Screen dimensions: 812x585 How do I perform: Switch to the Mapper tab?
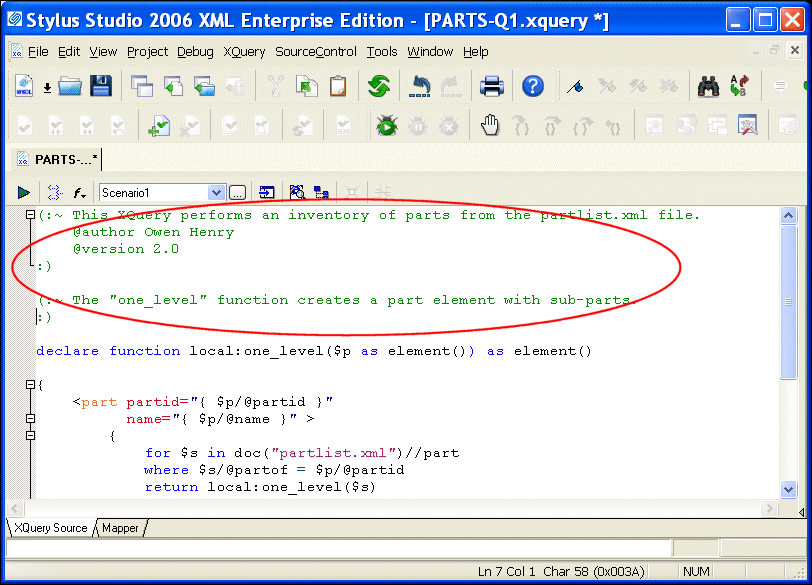pos(120,527)
